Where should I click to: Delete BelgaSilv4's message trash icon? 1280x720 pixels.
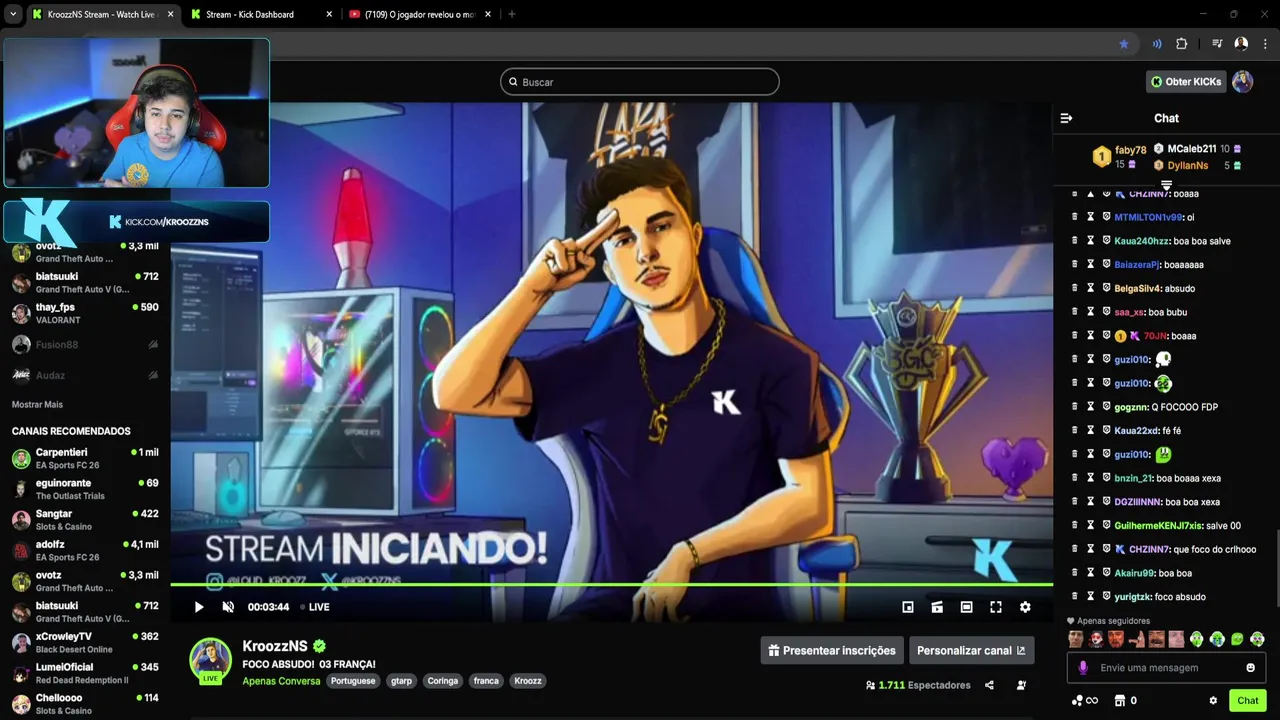click(1075, 288)
